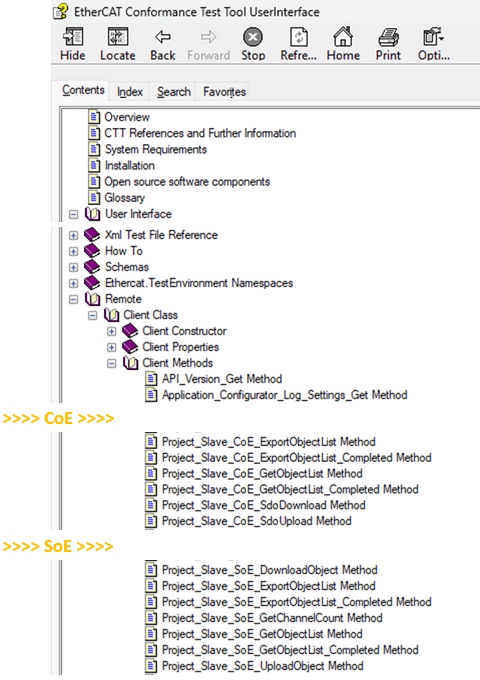
Task: Click the open book icon of User Interface
Action: (x=92, y=214)
